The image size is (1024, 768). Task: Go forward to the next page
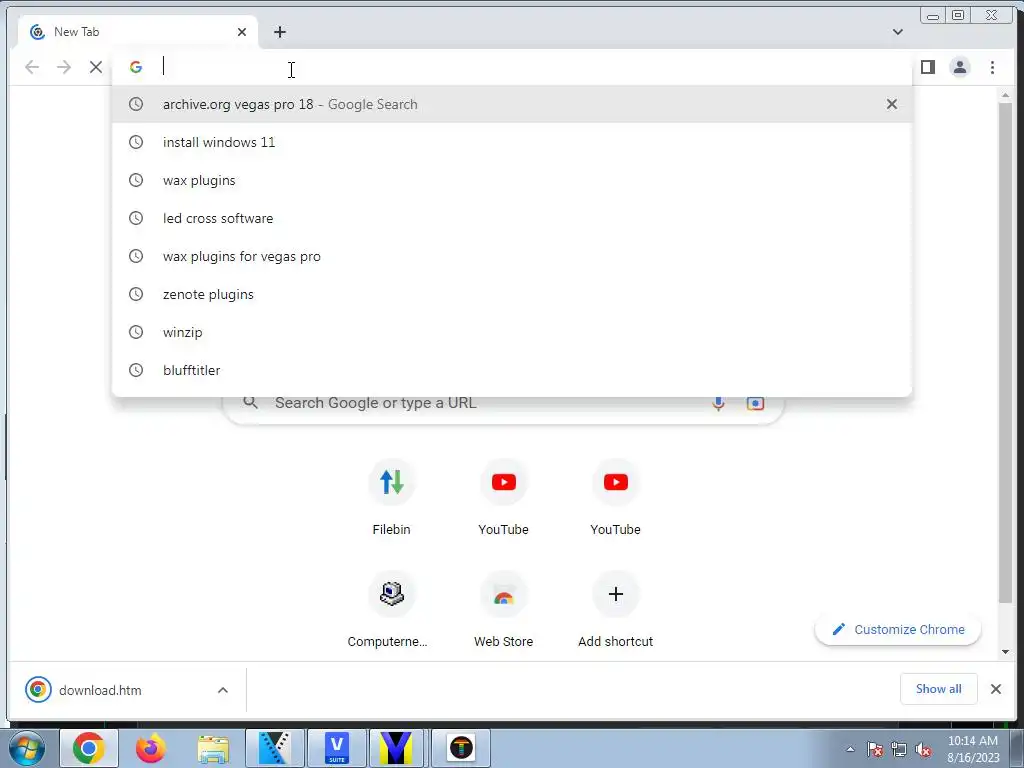pos(64,67)
